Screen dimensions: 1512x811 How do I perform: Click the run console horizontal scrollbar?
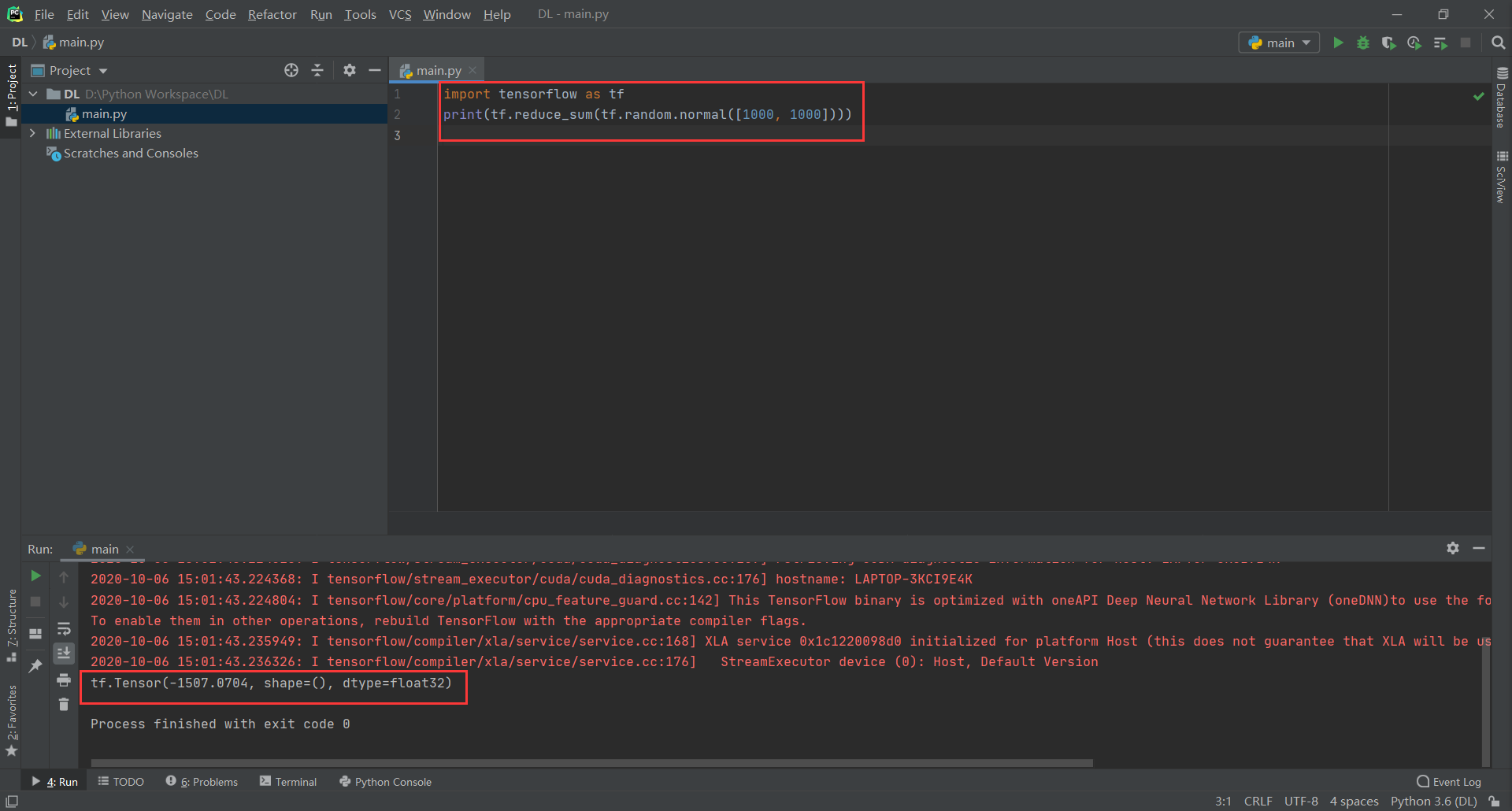tap(591, 763)
